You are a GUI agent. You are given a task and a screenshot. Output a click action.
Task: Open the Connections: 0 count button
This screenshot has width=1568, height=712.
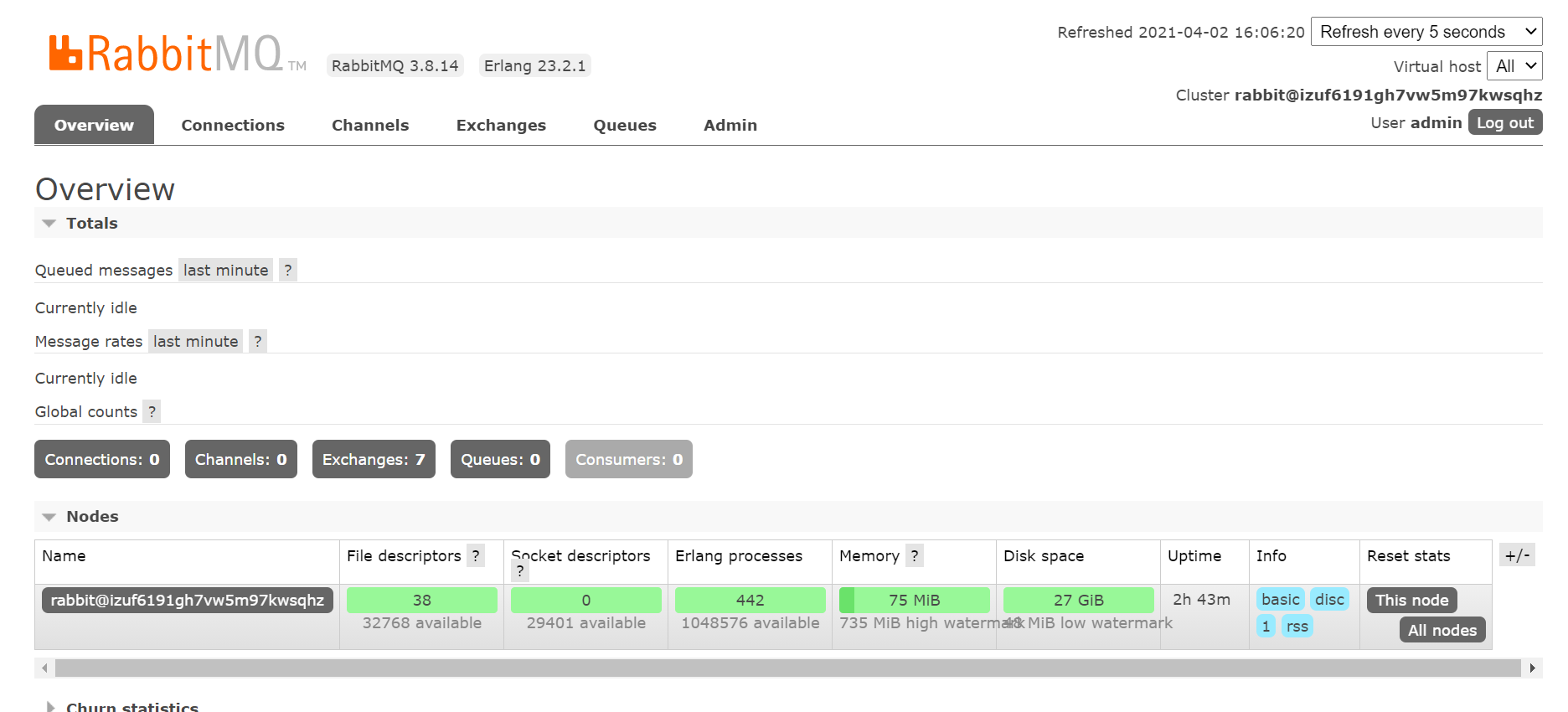point(102,459)
